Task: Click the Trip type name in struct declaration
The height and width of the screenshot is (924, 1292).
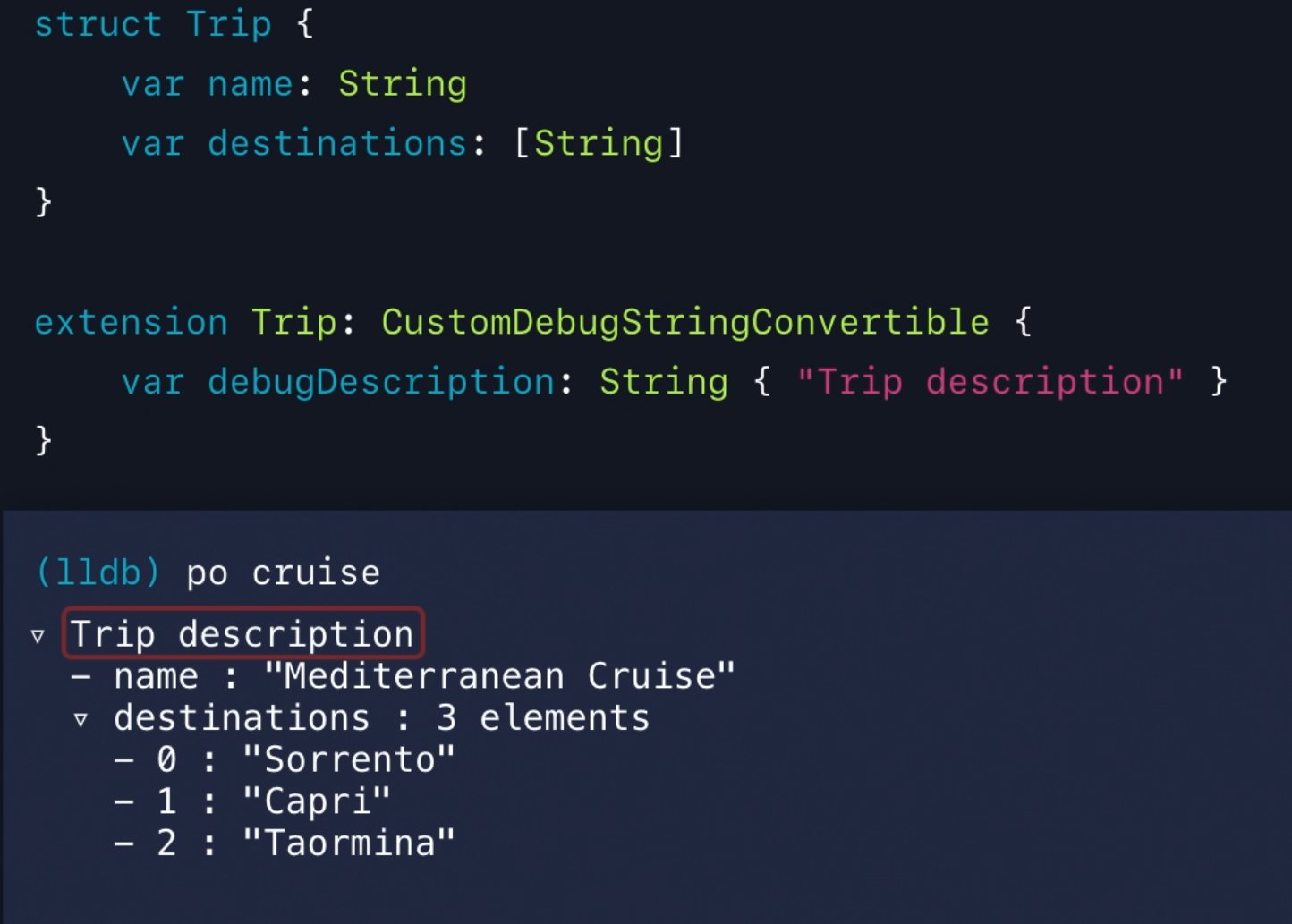Action: pyautogui.click(x=229, y=24)
